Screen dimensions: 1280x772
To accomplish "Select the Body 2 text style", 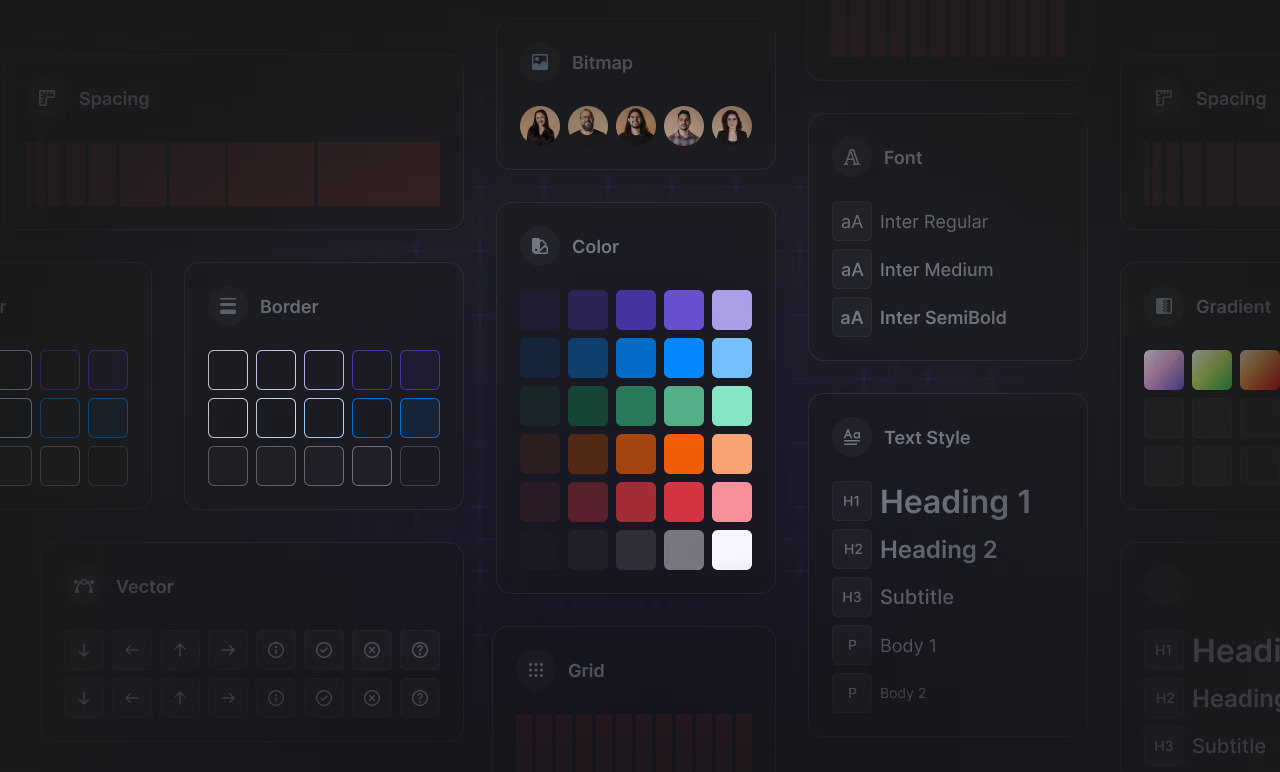I will coord(902,693).
